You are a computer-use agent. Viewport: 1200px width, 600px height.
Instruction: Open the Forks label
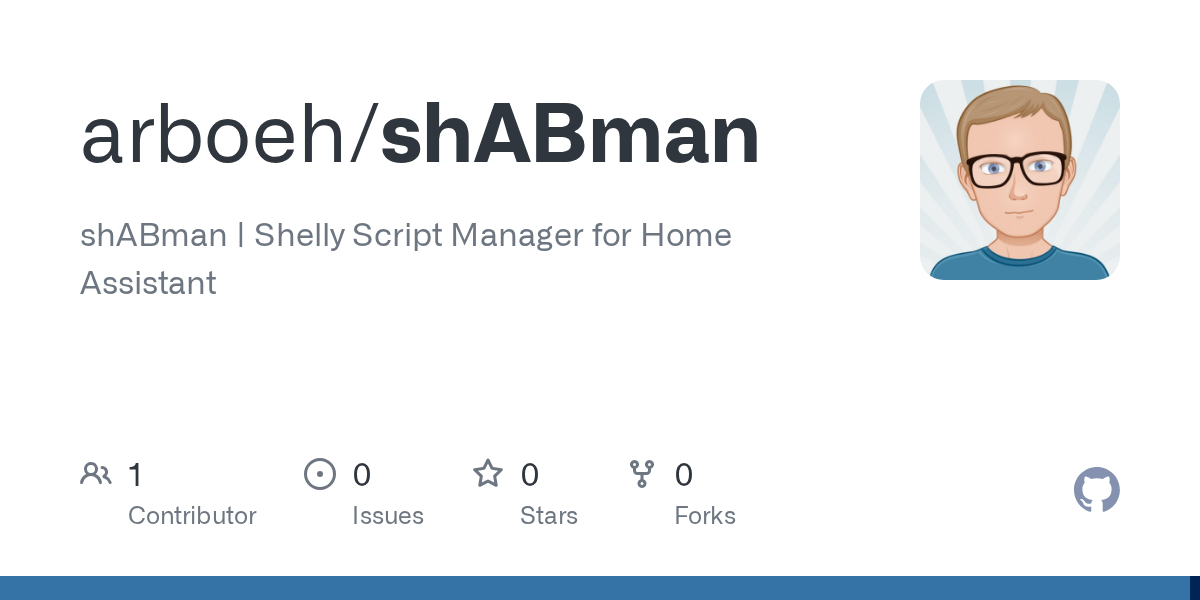pos(705,516)
